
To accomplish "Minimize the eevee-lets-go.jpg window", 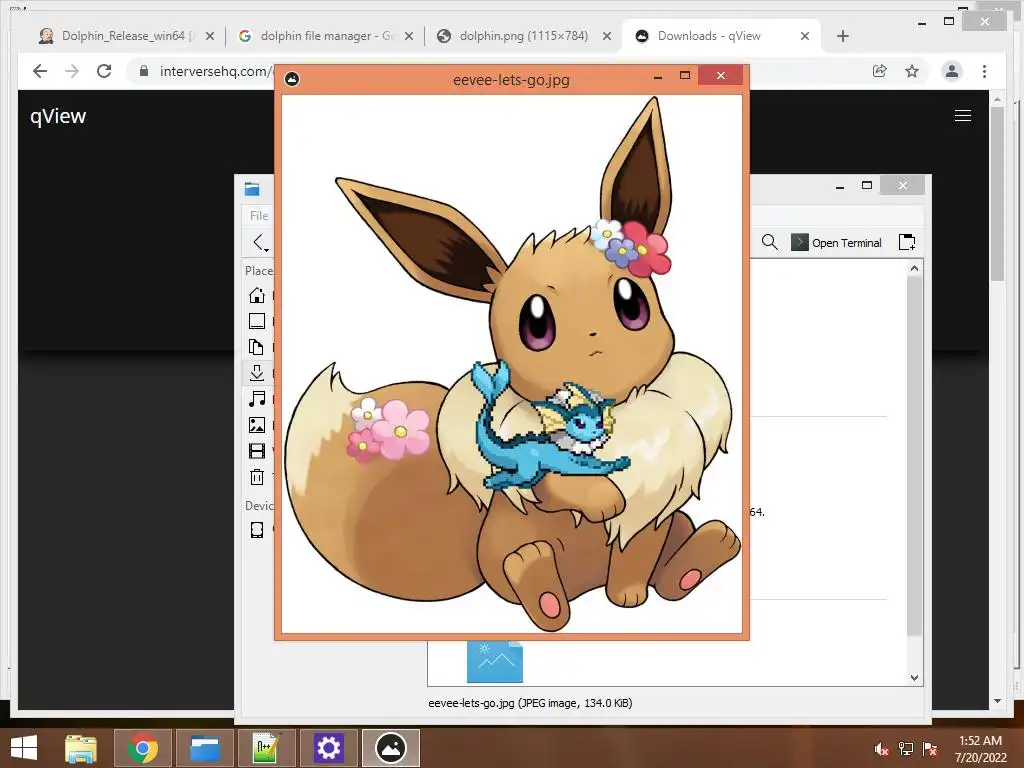I will (658, 76).
